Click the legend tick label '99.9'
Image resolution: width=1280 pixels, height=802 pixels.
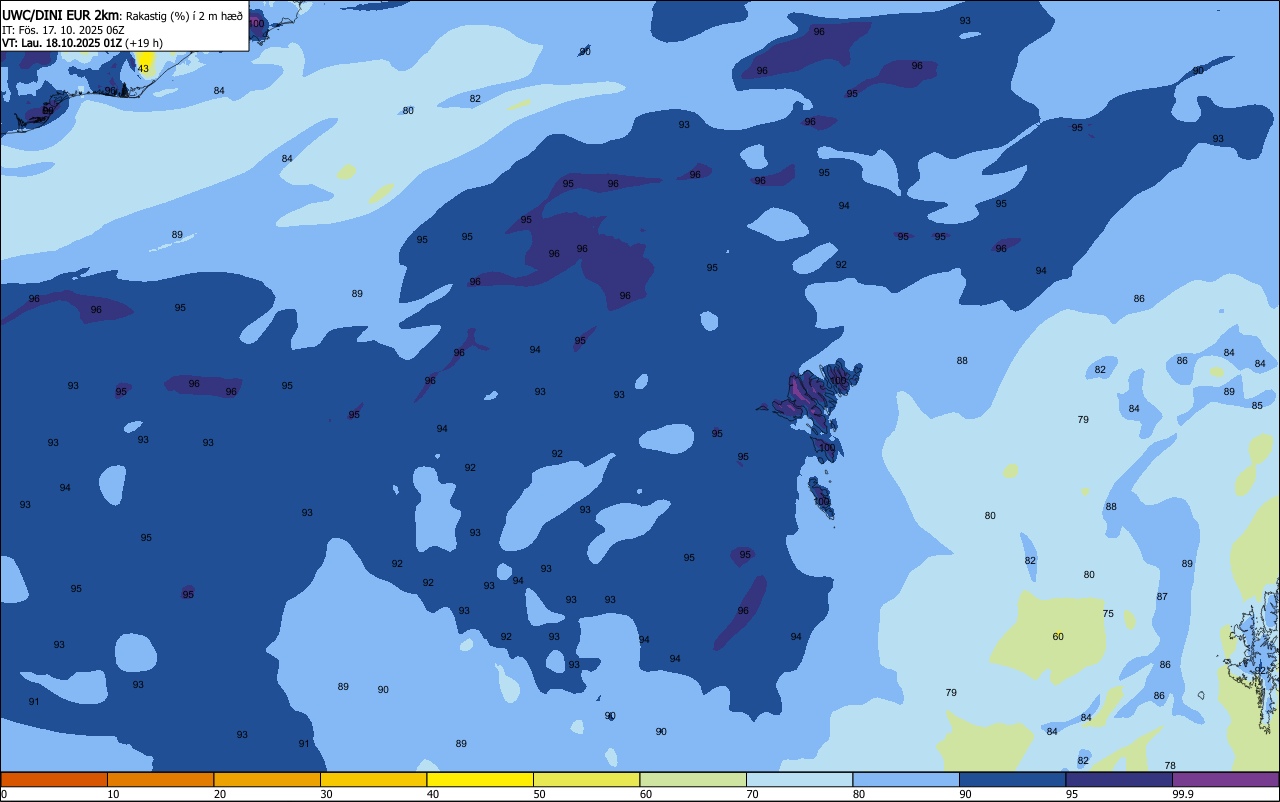coord(1183,794)
